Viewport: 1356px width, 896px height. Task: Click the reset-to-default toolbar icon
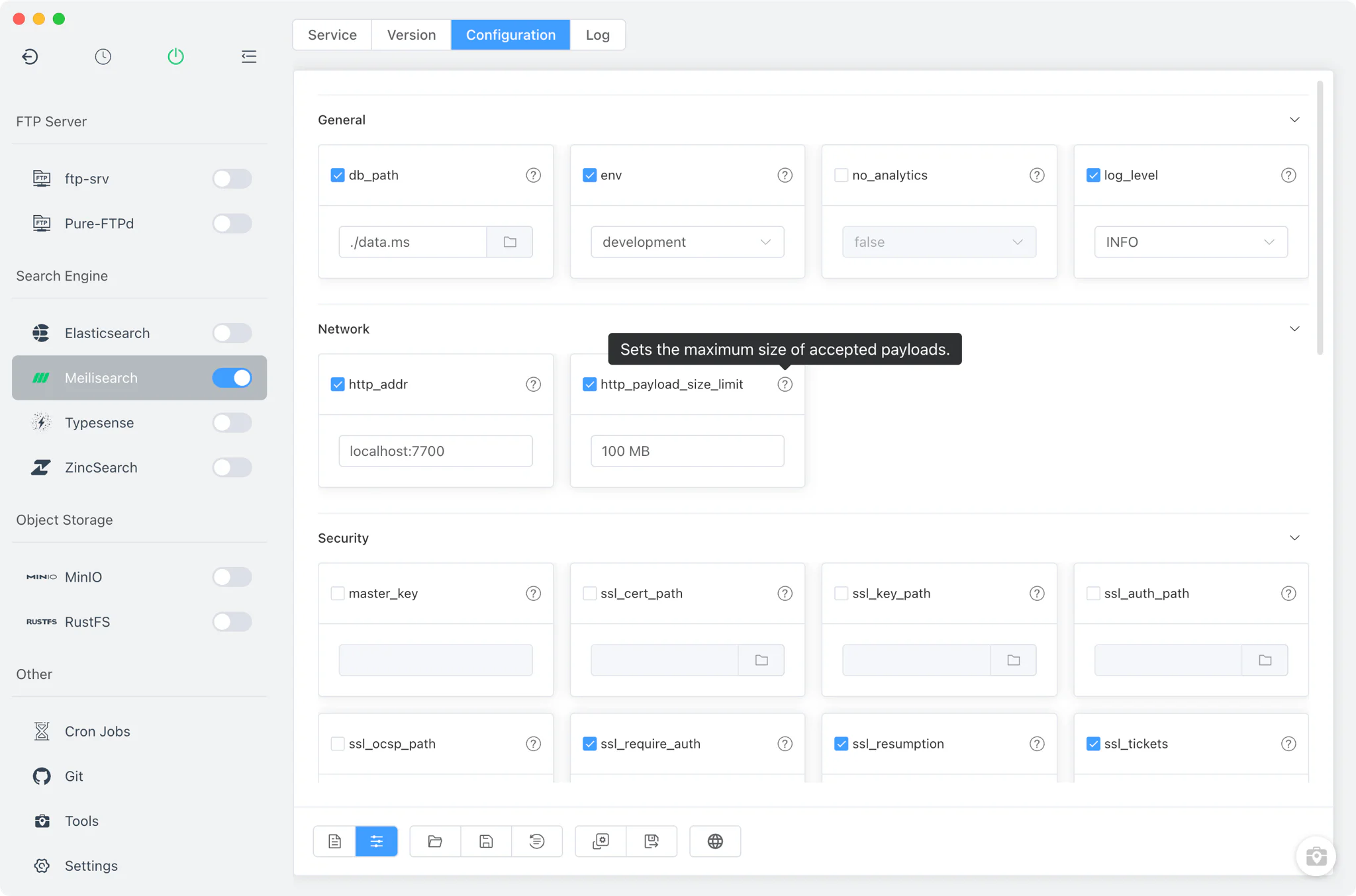click(x=537, y=841)
